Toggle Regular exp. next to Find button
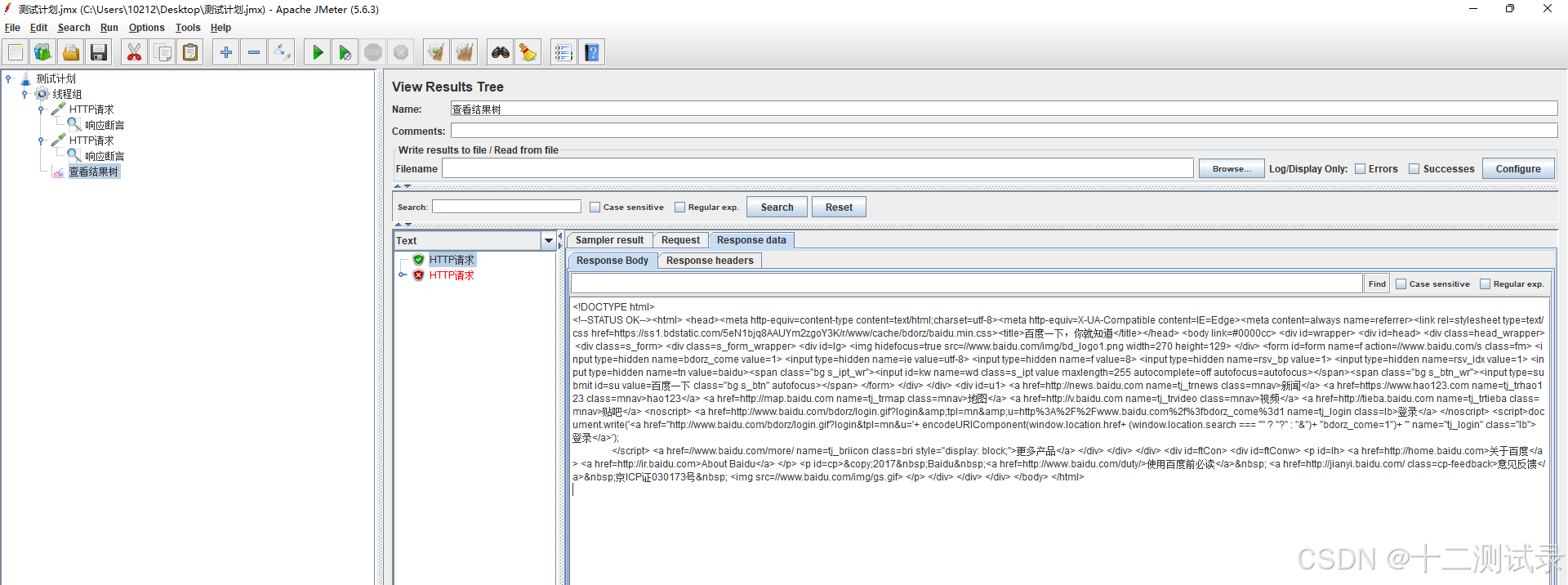1568x585 pixels. pos(1486,284)
